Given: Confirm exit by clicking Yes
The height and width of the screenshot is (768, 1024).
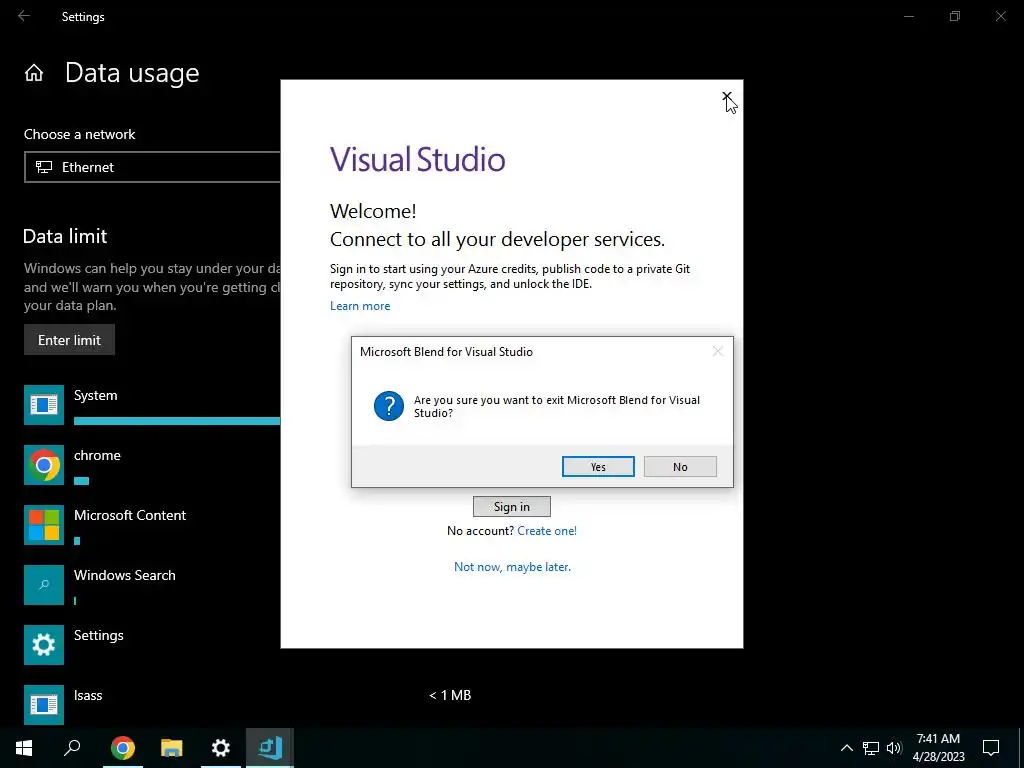Looking at the screenshot, I should [x=598, y=466].
